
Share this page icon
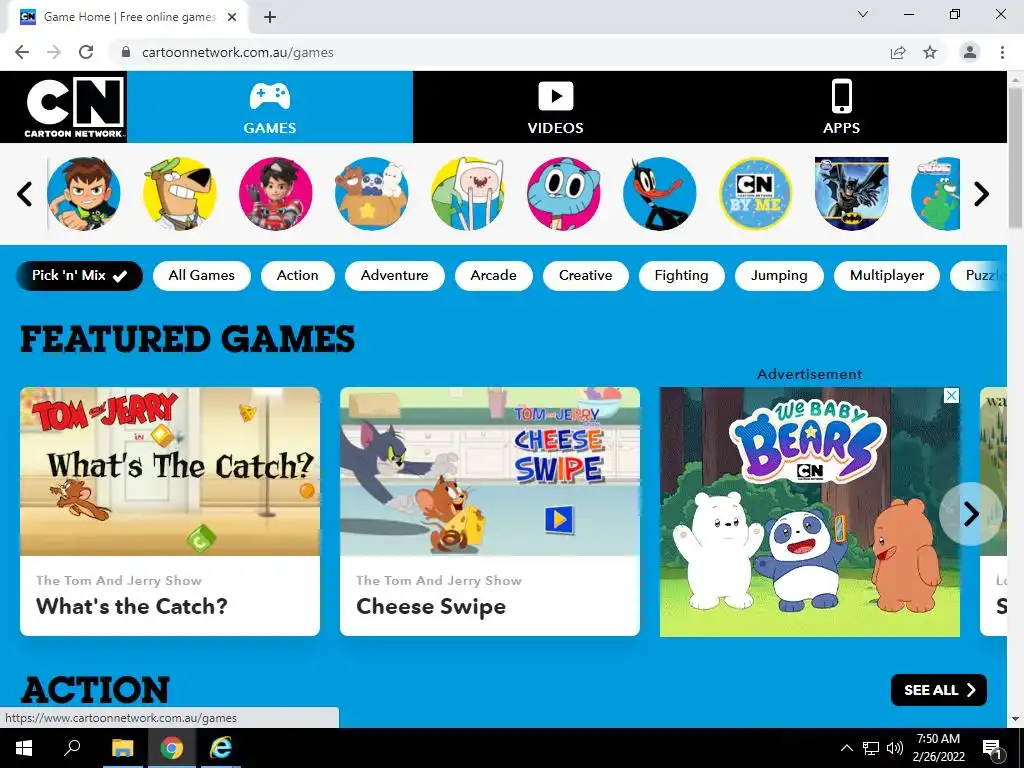point(898,52)
